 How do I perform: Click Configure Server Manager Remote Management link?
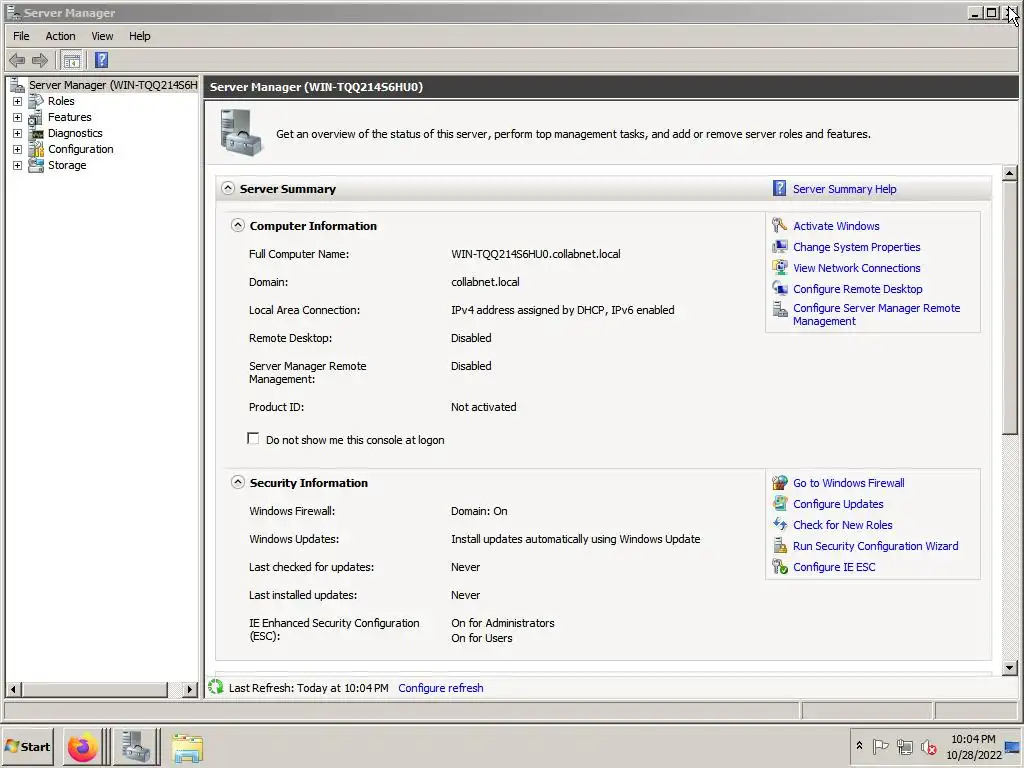click(x=876, y=314)
